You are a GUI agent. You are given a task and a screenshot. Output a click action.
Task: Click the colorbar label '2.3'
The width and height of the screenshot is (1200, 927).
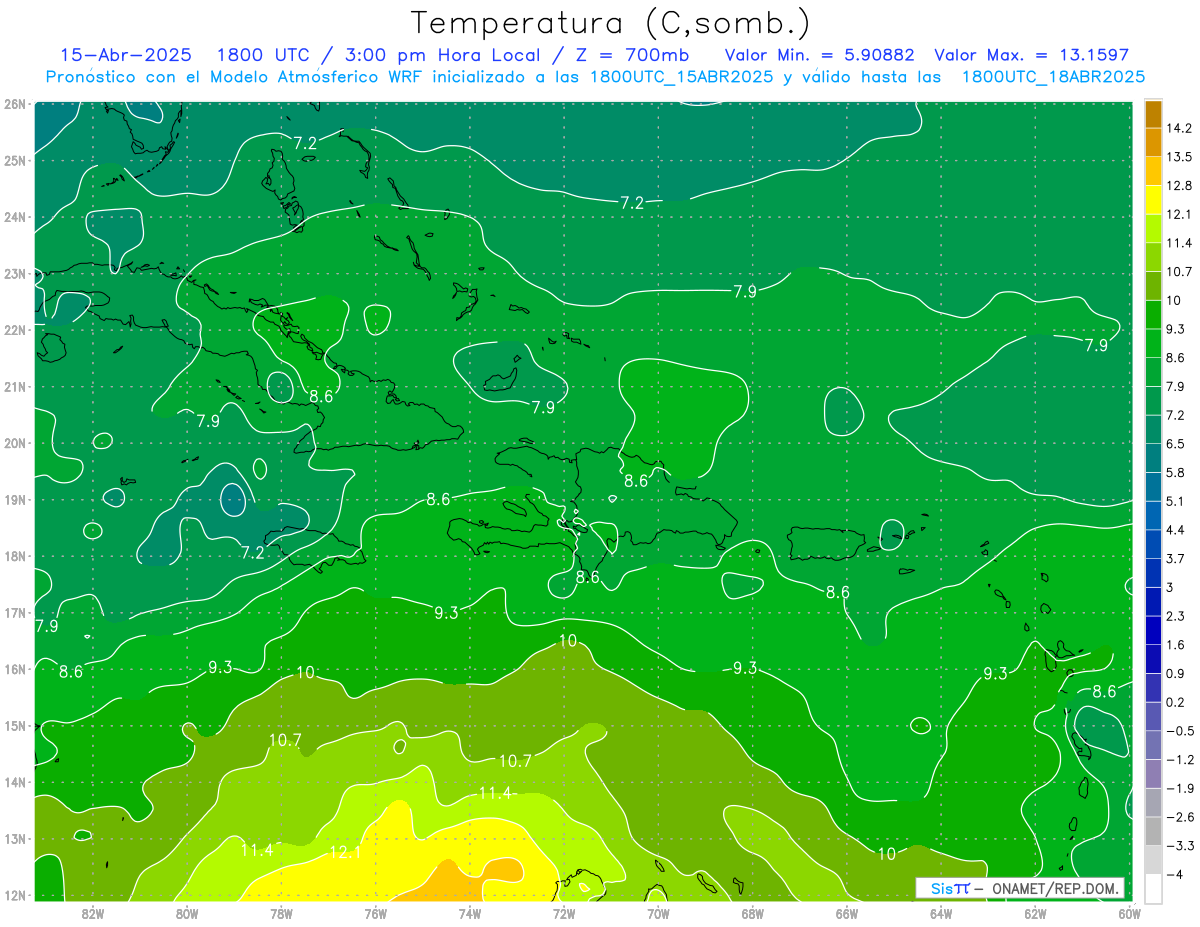click(1176, 616)
